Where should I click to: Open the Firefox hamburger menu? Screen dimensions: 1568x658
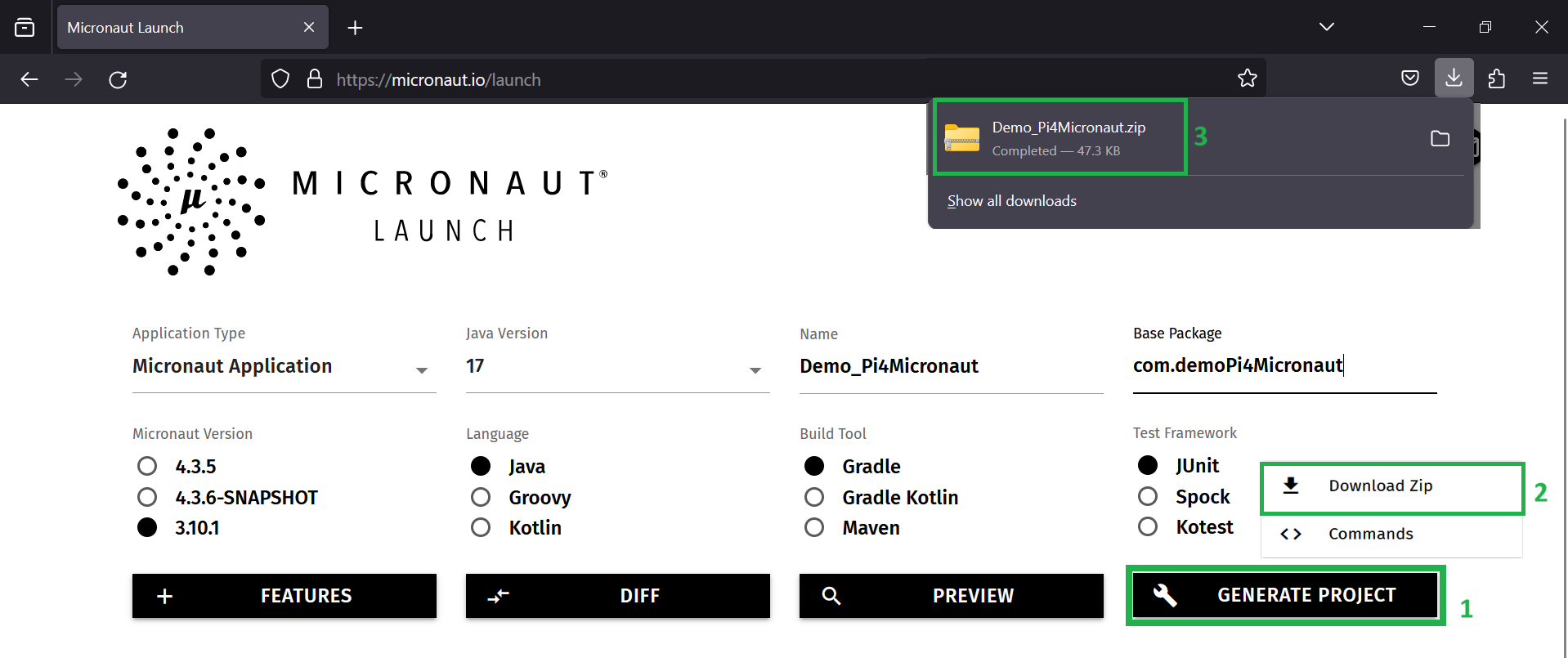pos(1540,78)
